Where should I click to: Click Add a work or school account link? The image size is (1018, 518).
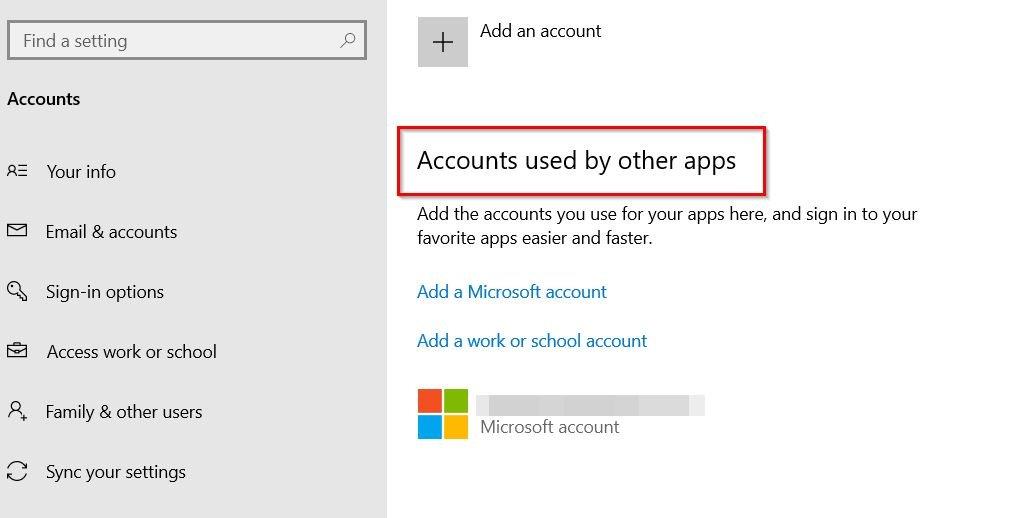(x=532, y=341)
